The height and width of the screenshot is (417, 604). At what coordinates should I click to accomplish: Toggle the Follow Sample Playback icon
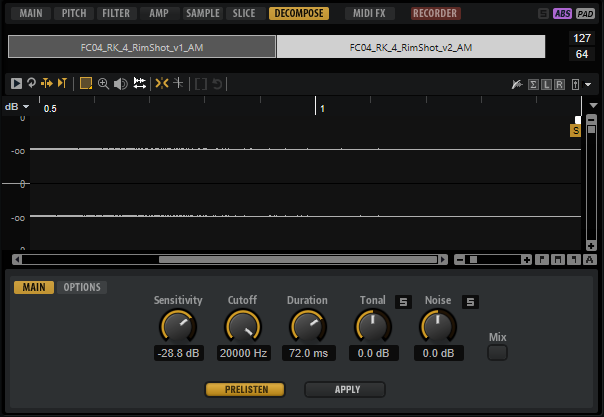point(62,83)
